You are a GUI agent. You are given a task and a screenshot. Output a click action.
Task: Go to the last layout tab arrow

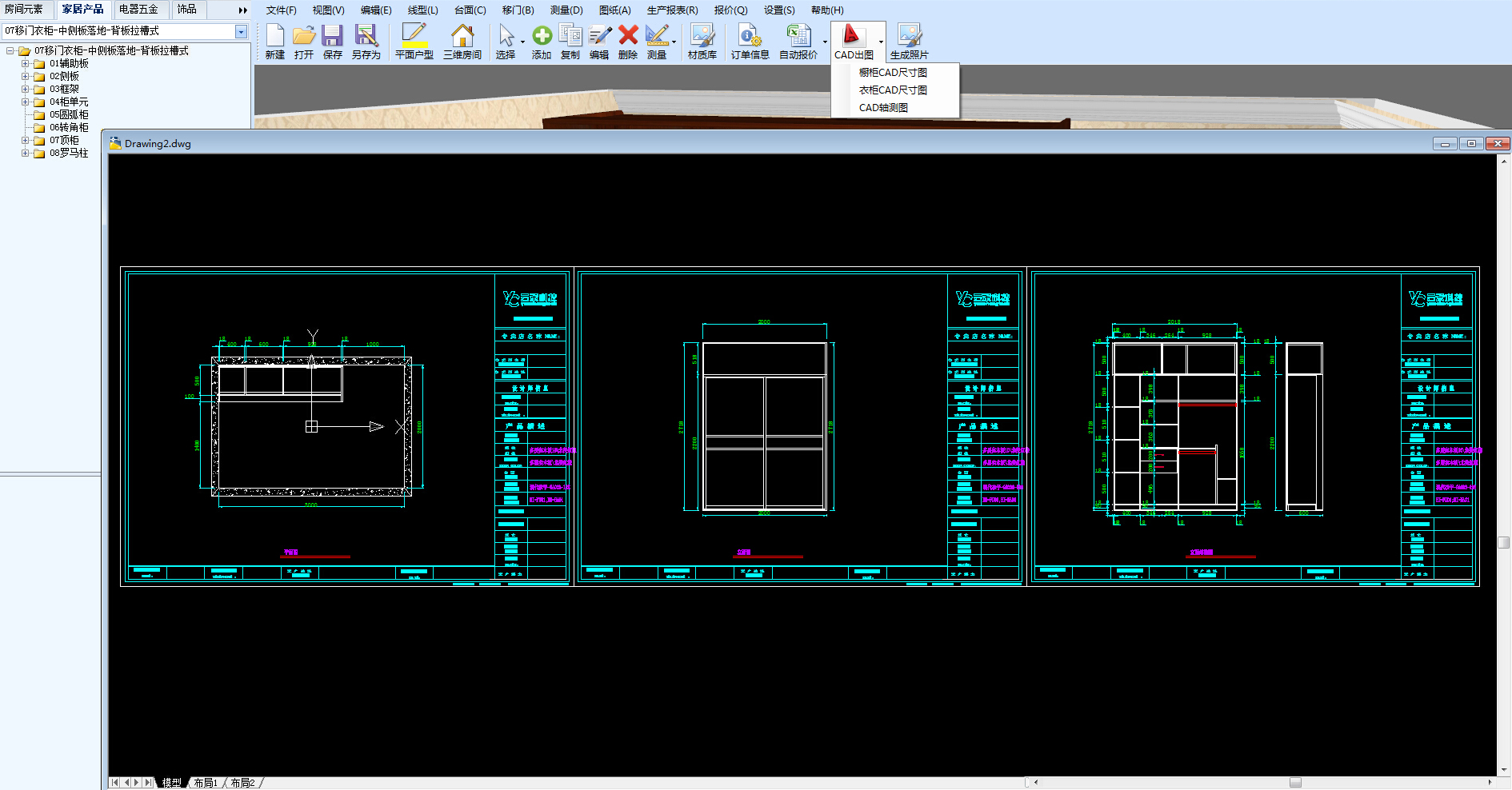point(148,783)
